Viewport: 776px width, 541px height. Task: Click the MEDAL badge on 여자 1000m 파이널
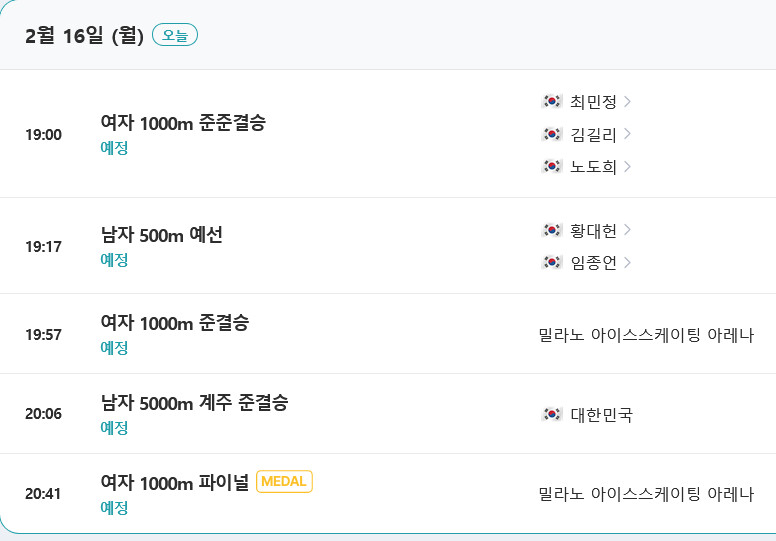(285, 482)
